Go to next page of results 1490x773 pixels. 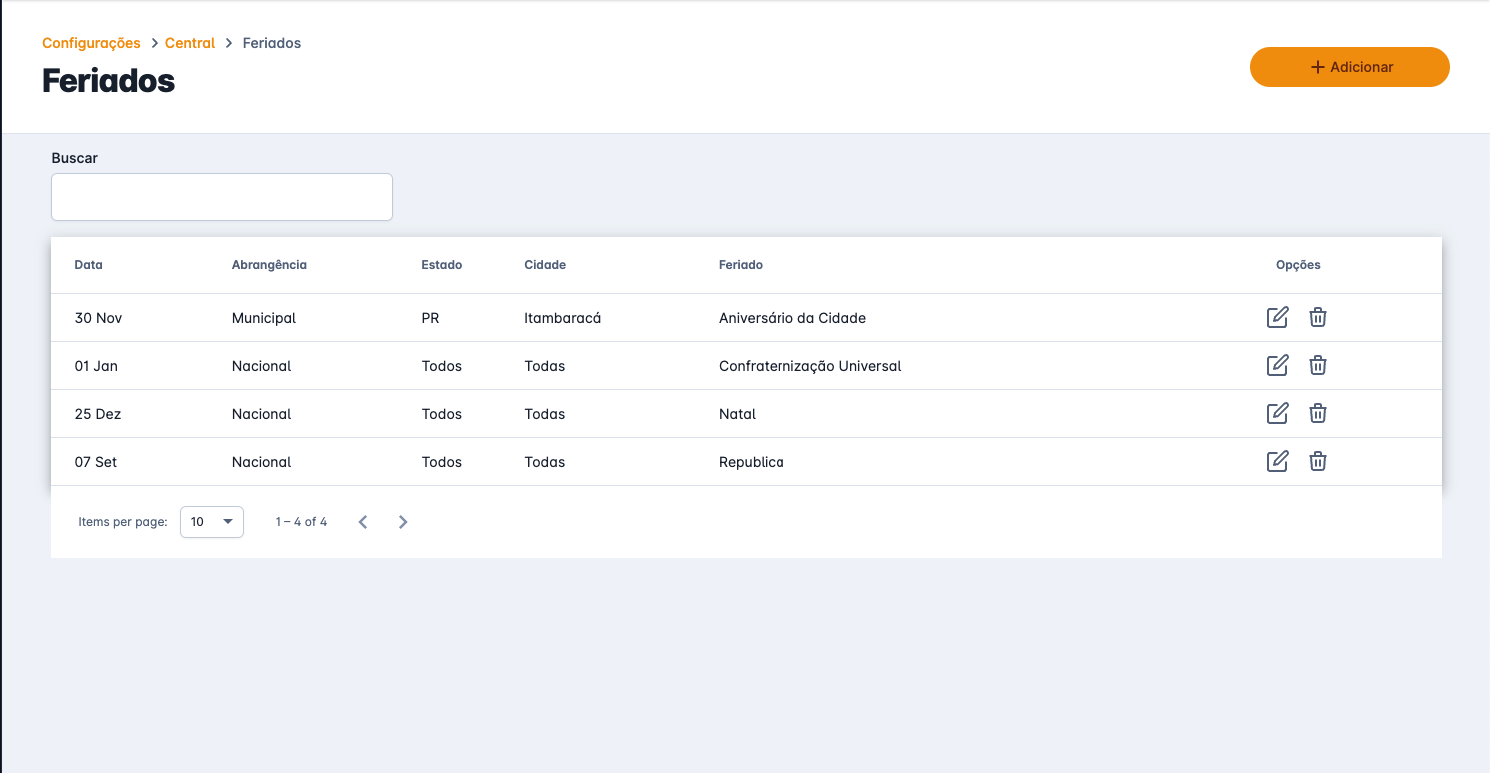(403, 522)
